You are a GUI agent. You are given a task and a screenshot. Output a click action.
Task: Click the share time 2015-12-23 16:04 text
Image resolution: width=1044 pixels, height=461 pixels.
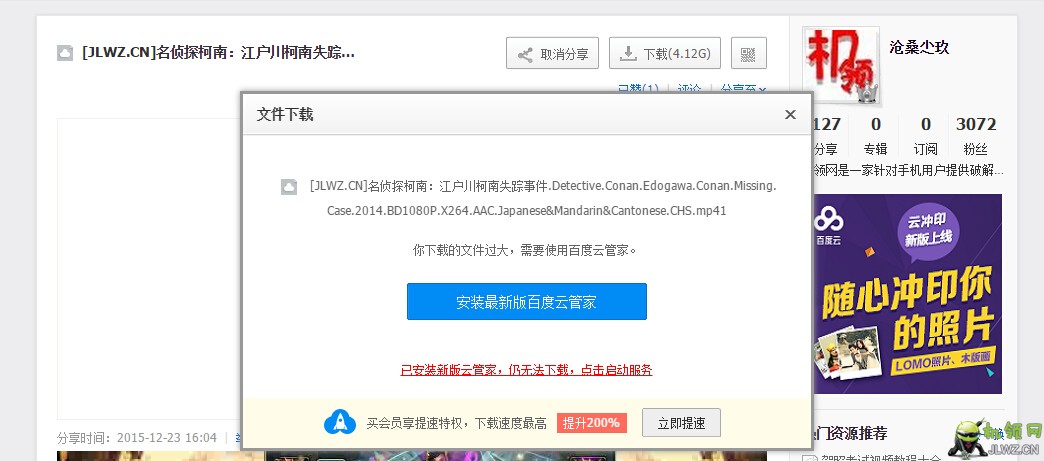(166, 438)
